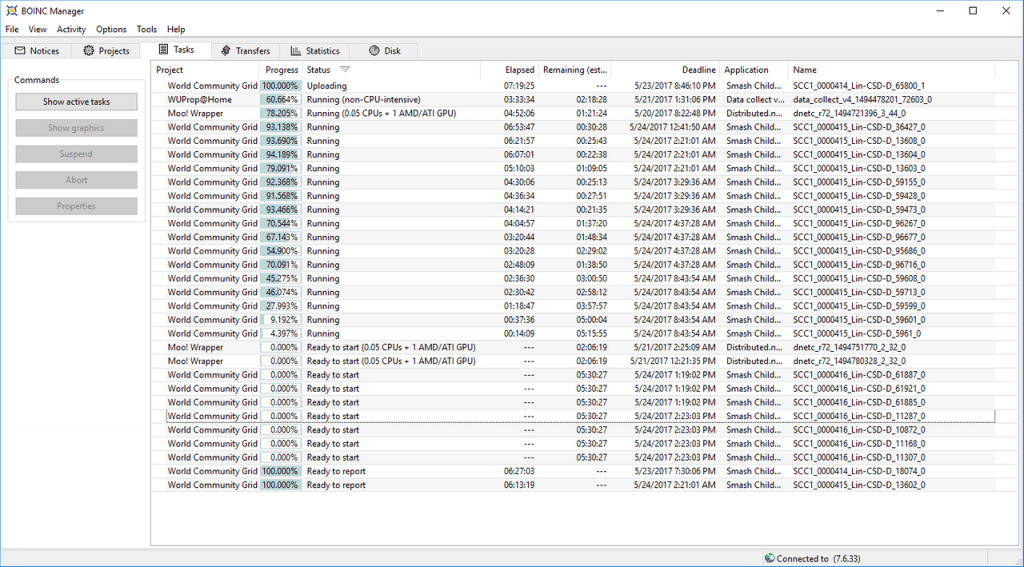The height and width of the screenshot is (567, 1024).
Task: Select task SCC1_0000415_Lin-CSD-D_59155_0
Action: (x=573, y=182)
